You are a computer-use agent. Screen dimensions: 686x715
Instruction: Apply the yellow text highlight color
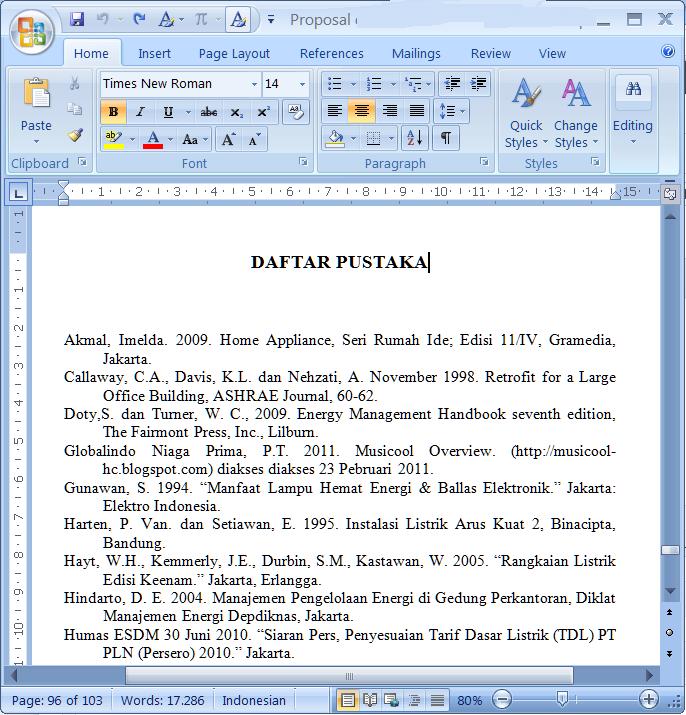[x=114, y=140]
